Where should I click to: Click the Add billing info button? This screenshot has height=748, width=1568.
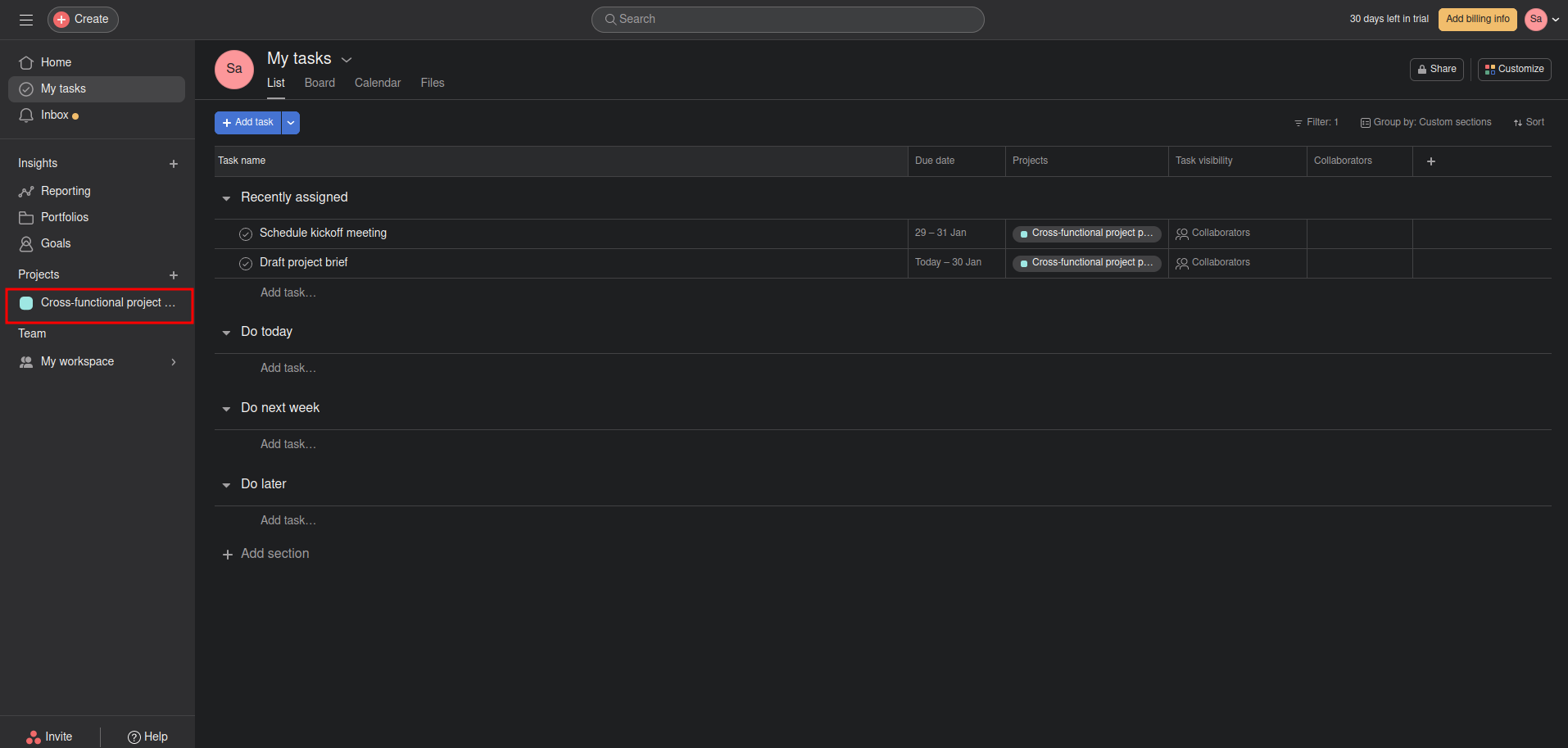pyautogui.click(x=1477, y=19)
